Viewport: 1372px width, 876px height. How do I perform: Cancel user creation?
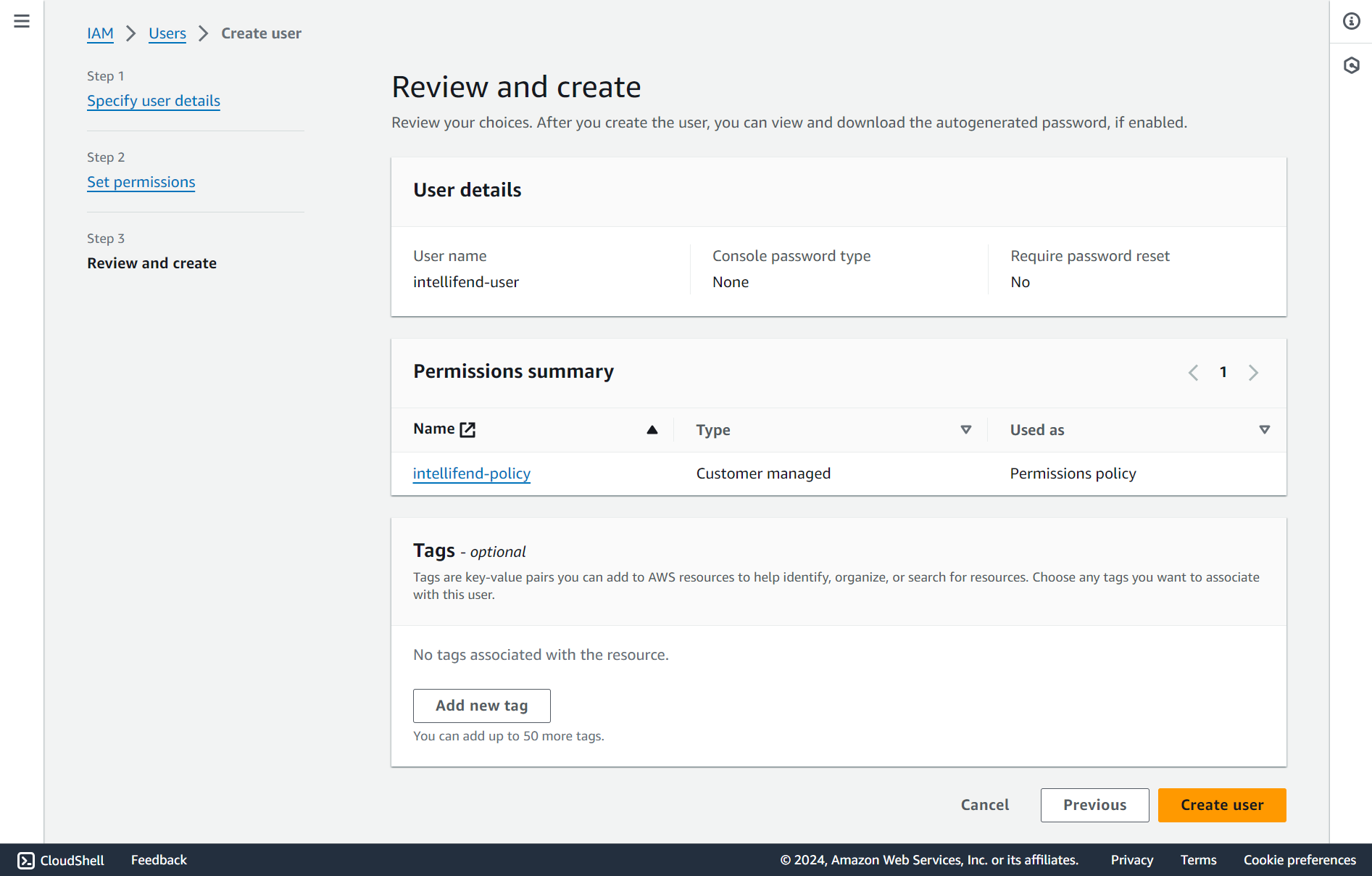tap(985, 805)
